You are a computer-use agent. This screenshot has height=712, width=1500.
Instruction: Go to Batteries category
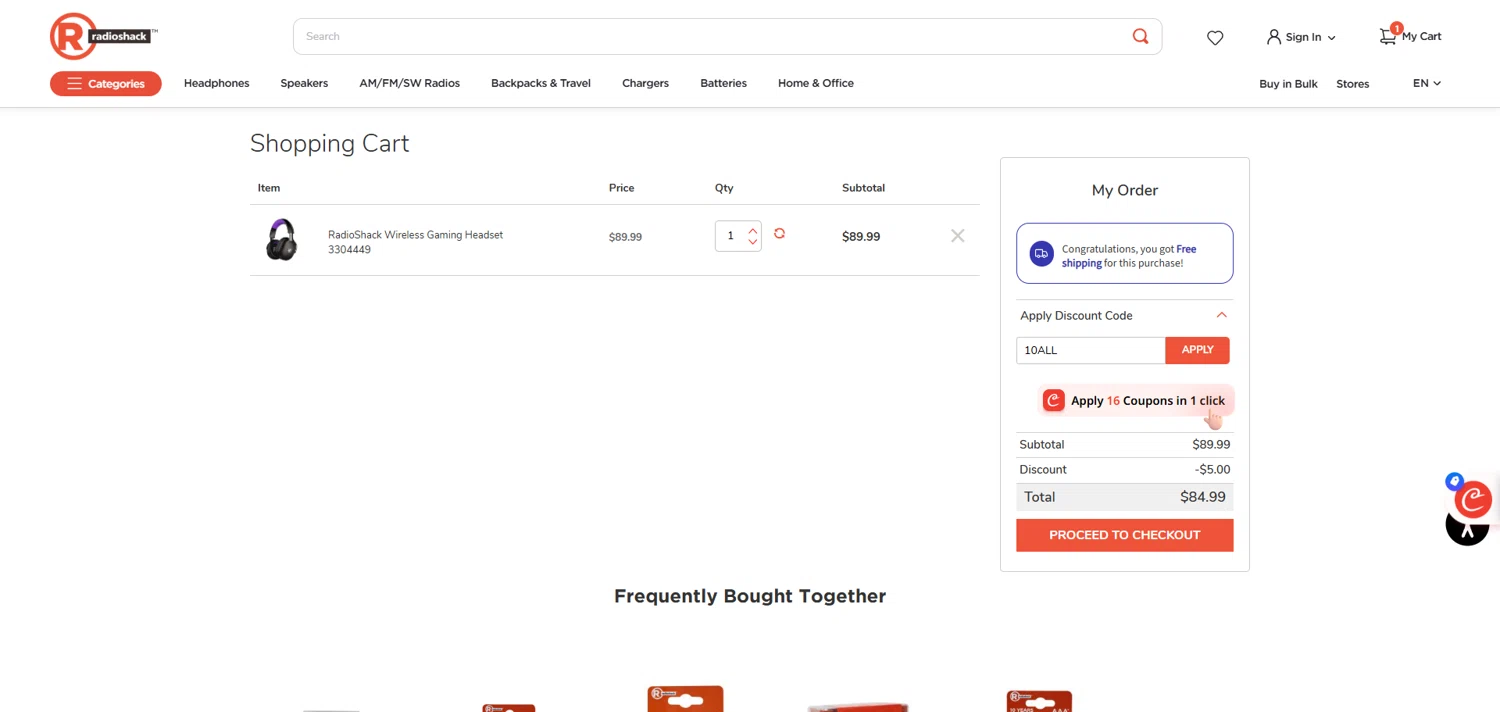(x=723, y=83)
